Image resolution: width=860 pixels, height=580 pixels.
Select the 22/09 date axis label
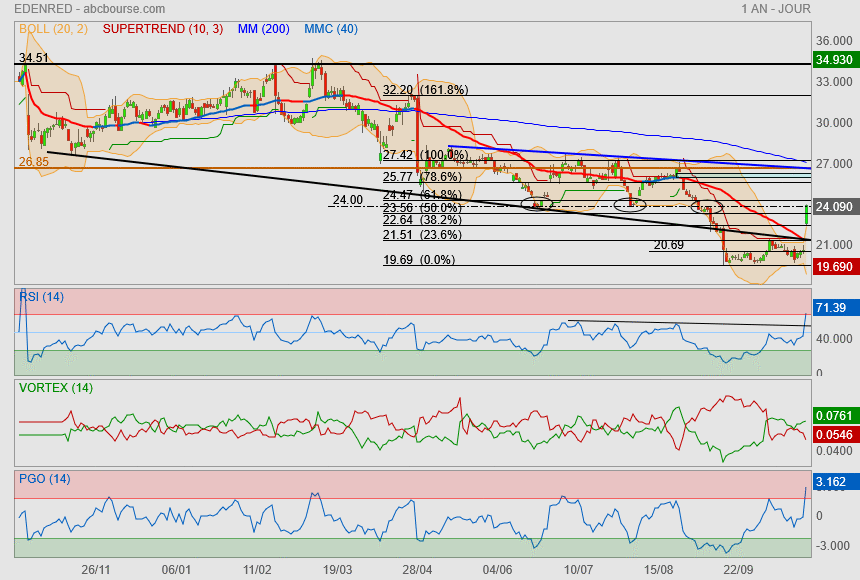click(738, 569)
